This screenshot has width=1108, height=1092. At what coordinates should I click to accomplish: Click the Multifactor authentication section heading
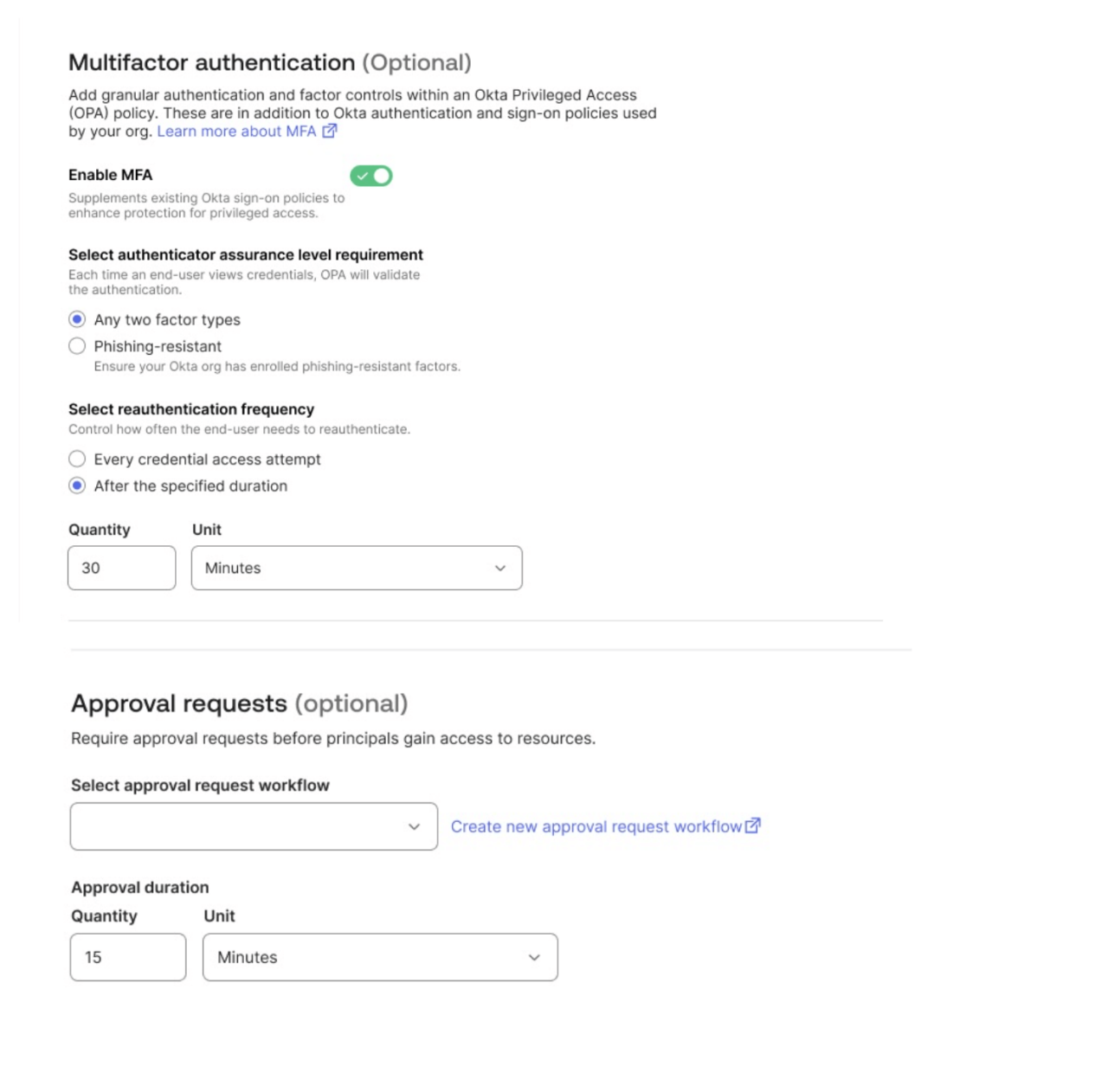click(x=215, y=61)
